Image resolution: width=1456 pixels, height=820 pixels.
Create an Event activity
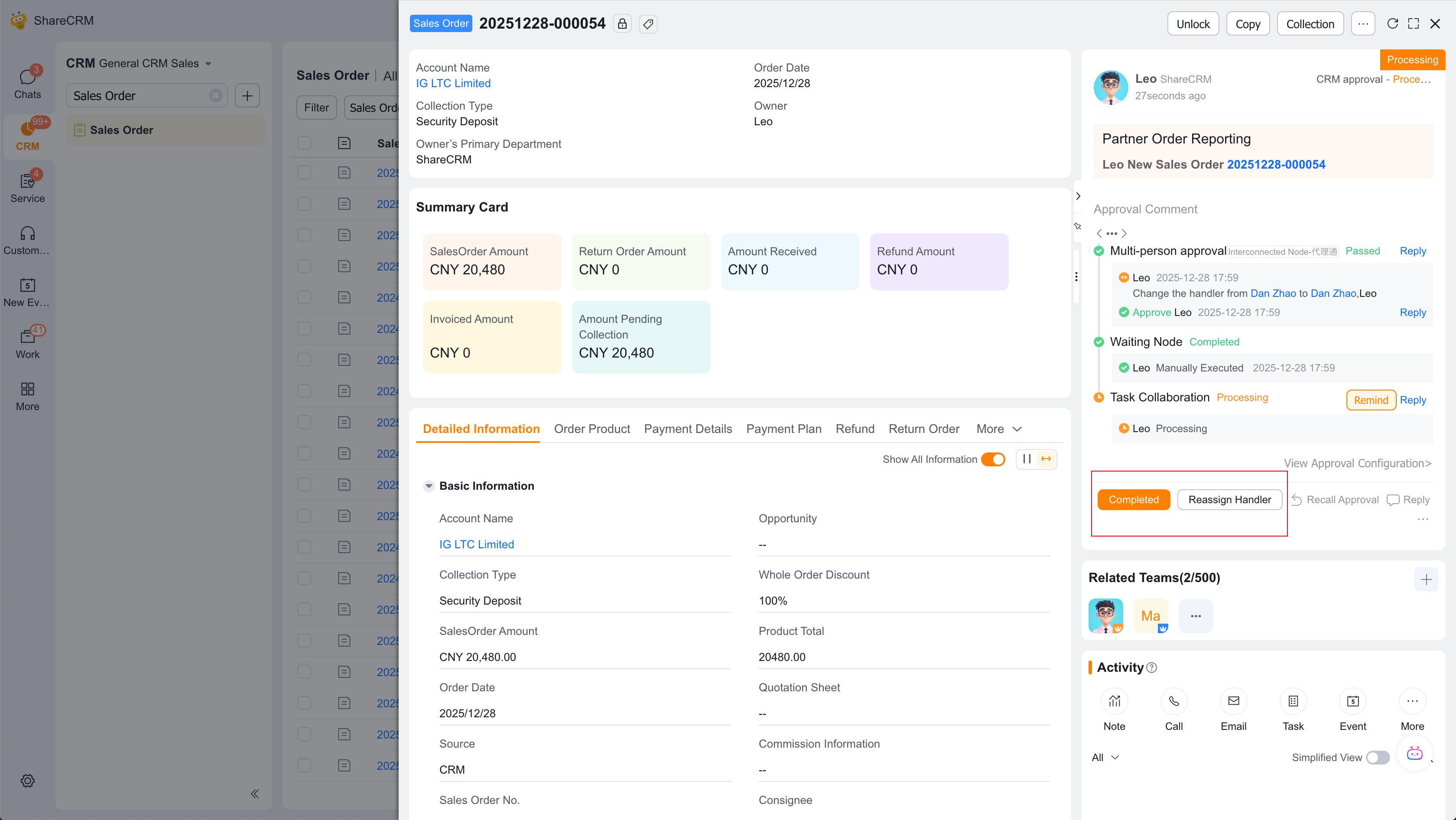pyautogui.click(x=1352, y=710)
